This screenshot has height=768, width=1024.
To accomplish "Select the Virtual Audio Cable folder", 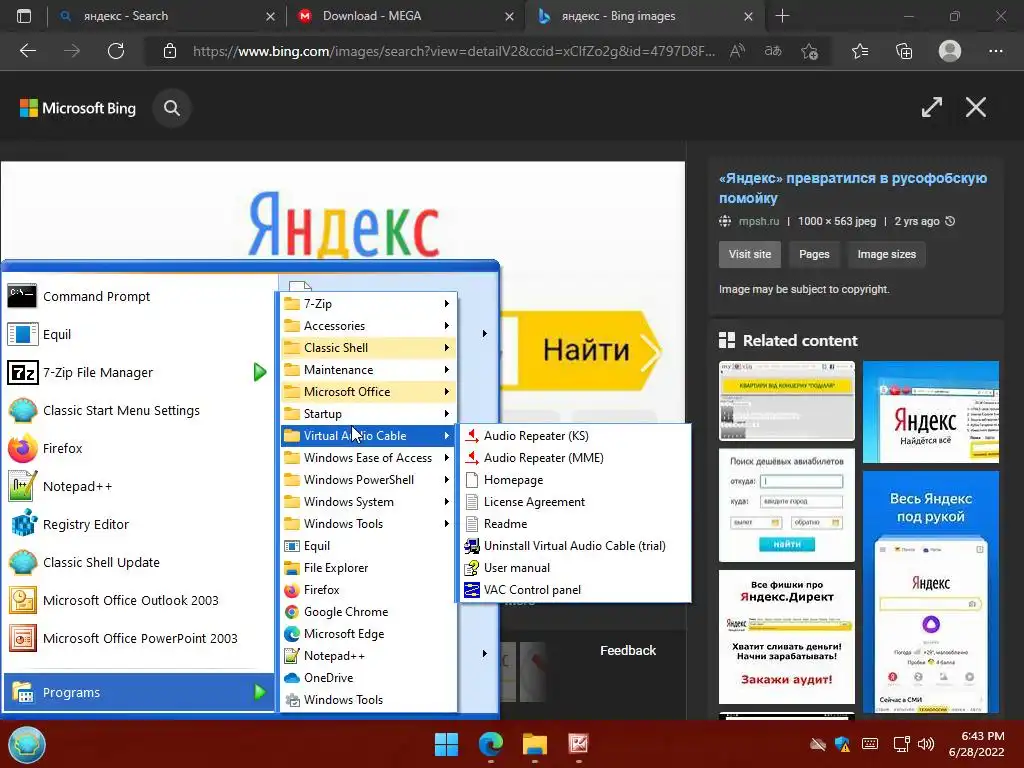I will tap(368, 436).
